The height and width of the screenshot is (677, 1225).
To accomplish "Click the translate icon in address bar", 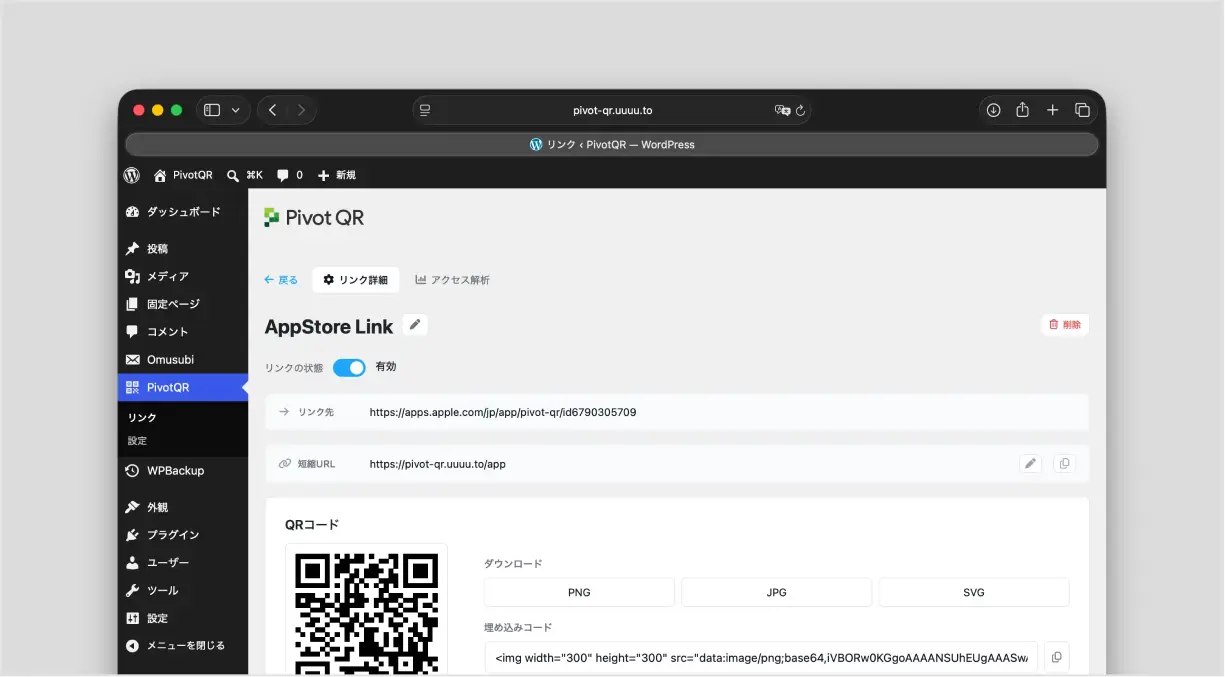I will pos(782,110).
